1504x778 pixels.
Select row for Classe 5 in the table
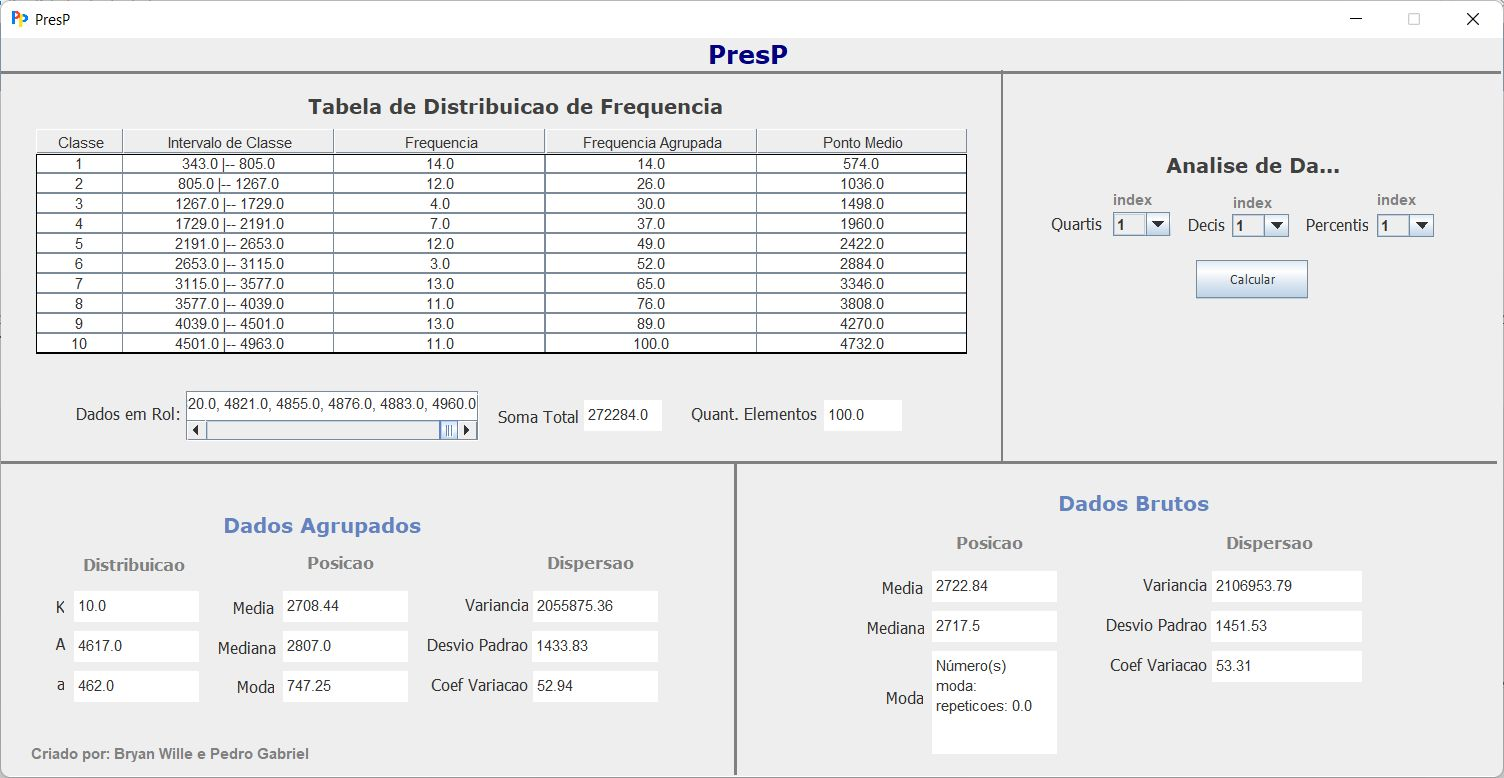(x=500, y=243)
